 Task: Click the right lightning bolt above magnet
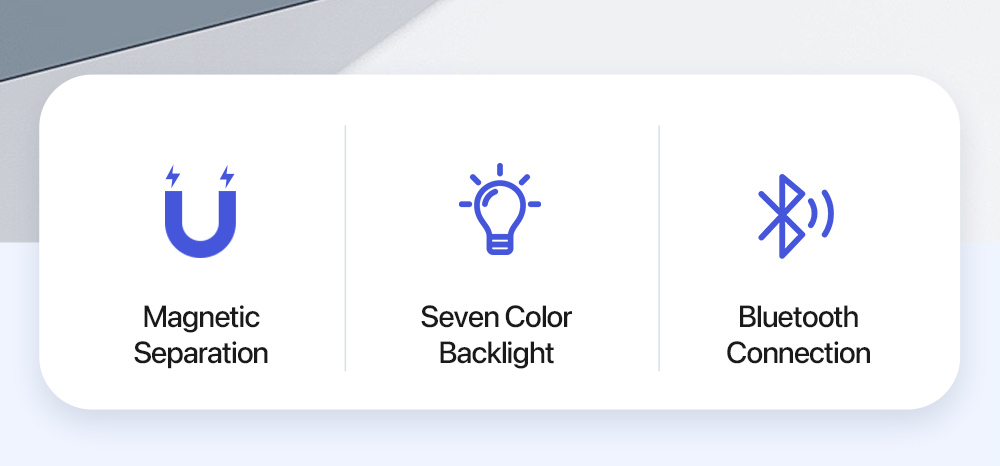pyautogui.click(x=227, y=177)
